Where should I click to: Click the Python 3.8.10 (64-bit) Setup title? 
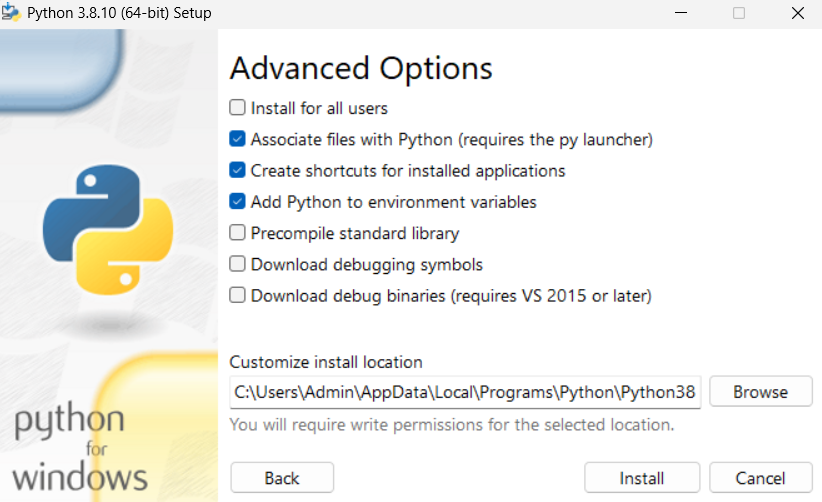(x=119, y=13)
